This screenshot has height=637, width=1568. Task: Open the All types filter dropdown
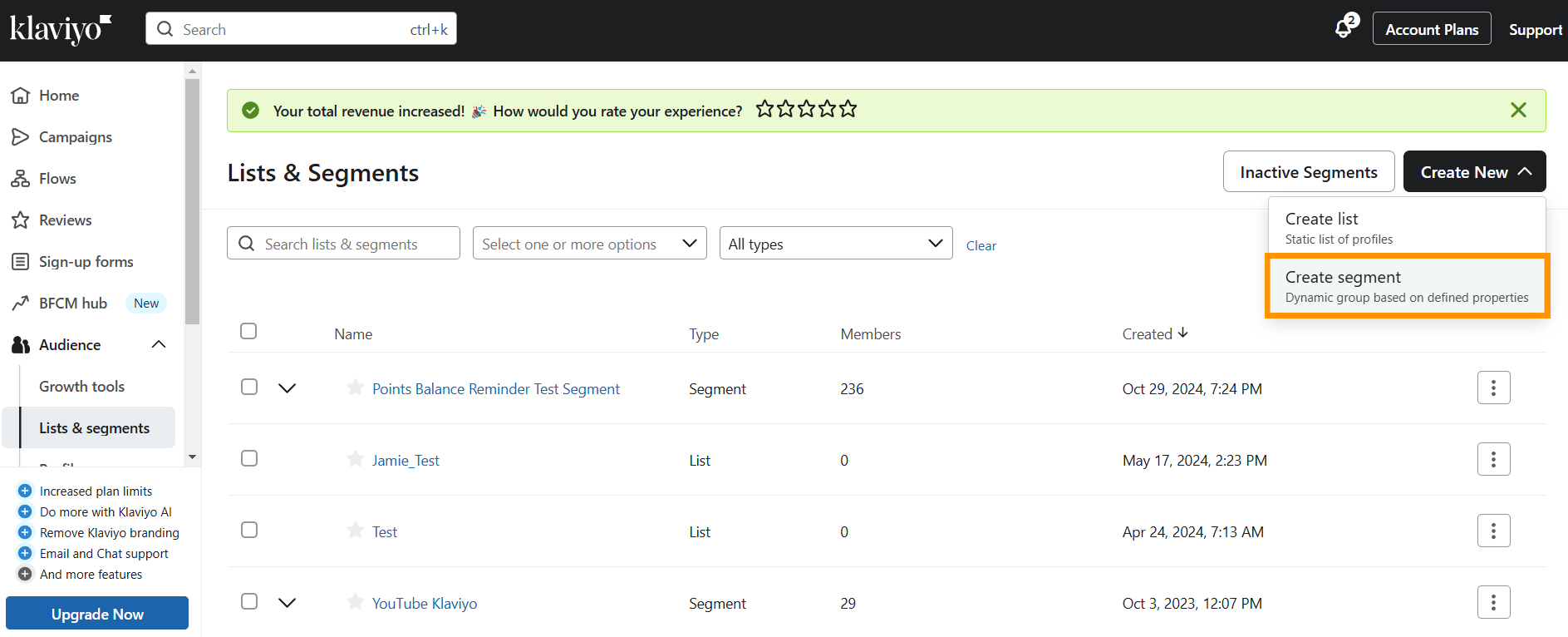tap(835, 244)
